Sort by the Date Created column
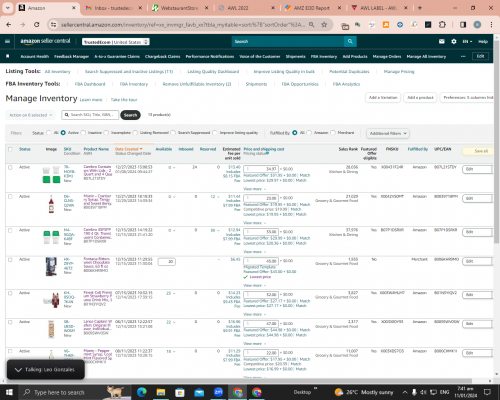Screen dimensions: 500x400 (x=128, y=149)
